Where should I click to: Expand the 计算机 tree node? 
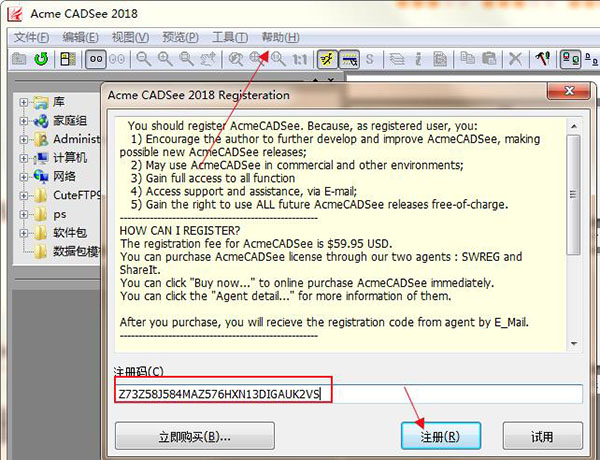point(23,158)
